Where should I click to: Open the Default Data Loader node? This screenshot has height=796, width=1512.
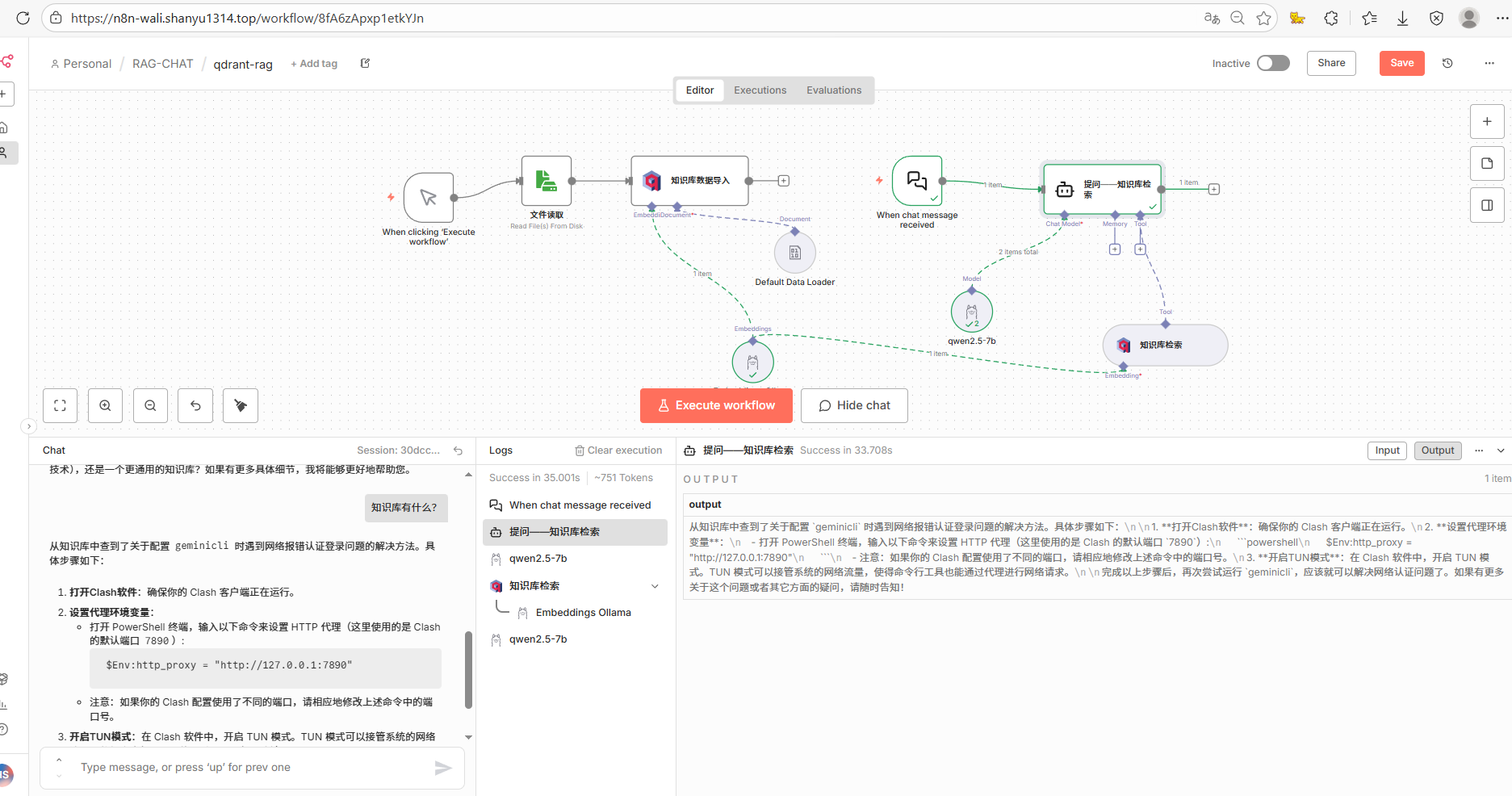coord(794,252)
